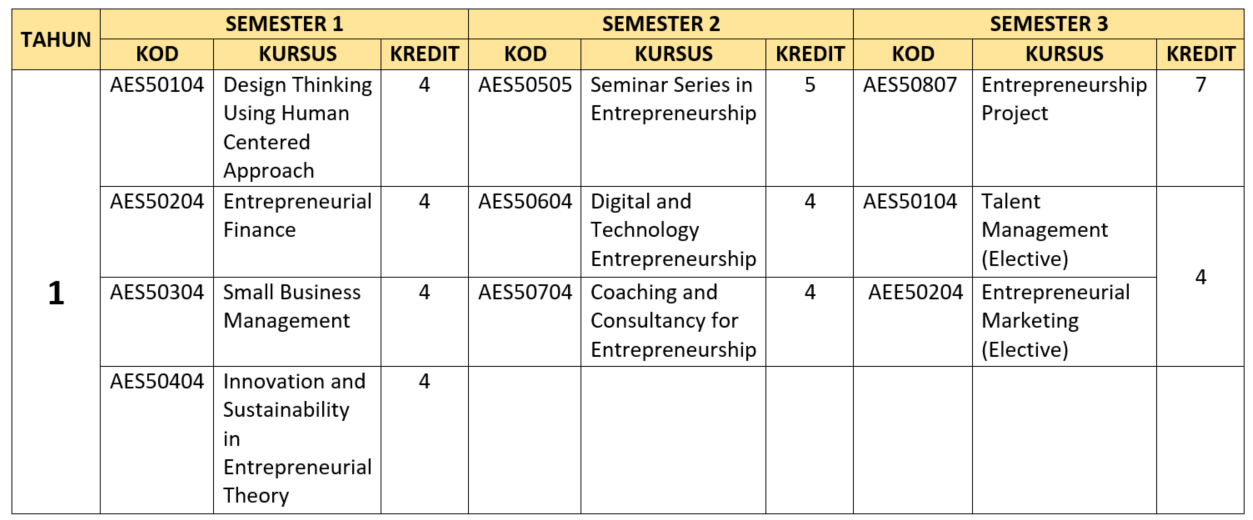Select the Entrepreneurship Project course cell
The width and height of the screenshot is (1253, 520).
(x=1063, y=100)
